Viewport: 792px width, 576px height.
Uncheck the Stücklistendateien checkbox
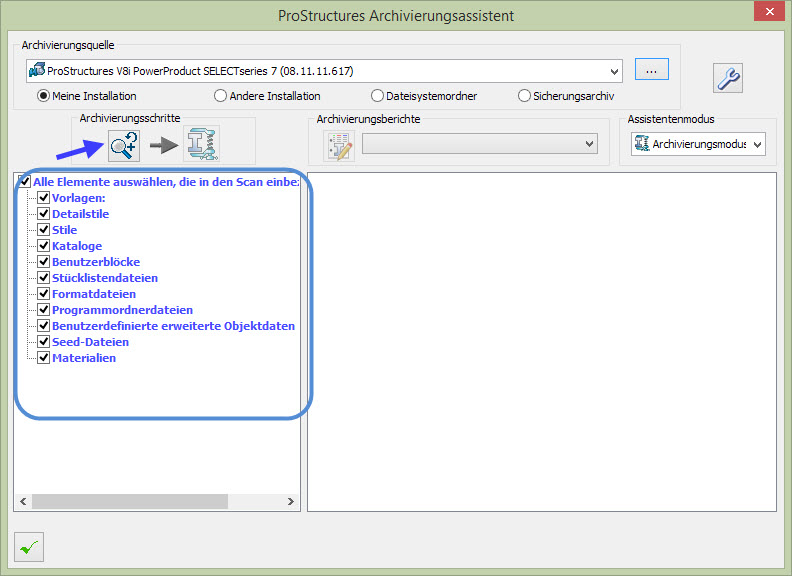43,277
